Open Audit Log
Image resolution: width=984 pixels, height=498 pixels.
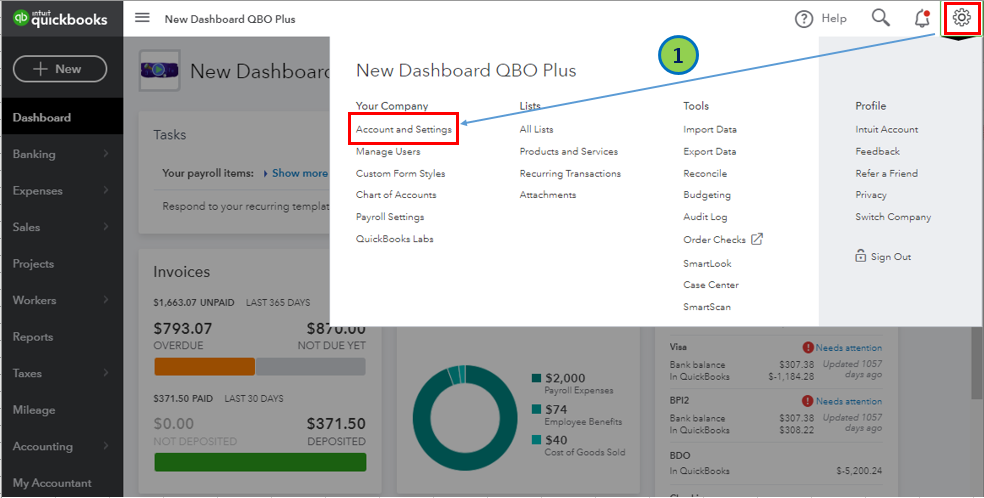click(705, 216)
